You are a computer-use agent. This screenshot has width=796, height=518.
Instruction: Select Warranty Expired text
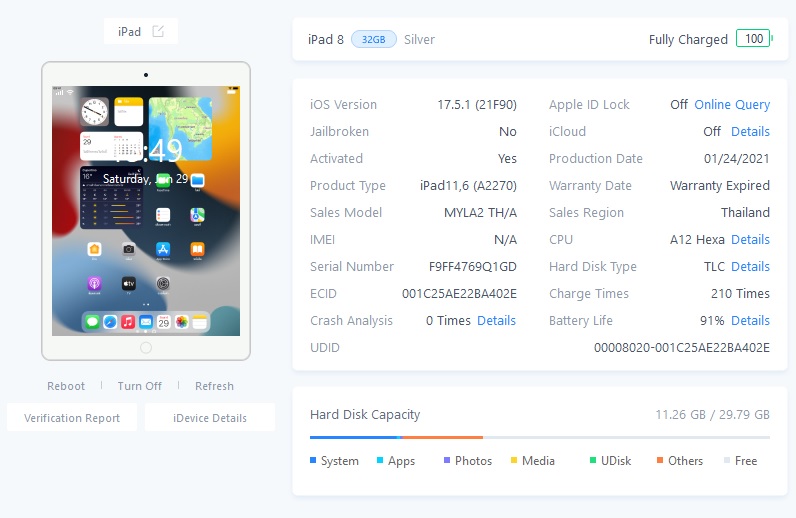(x=720, y=185)
